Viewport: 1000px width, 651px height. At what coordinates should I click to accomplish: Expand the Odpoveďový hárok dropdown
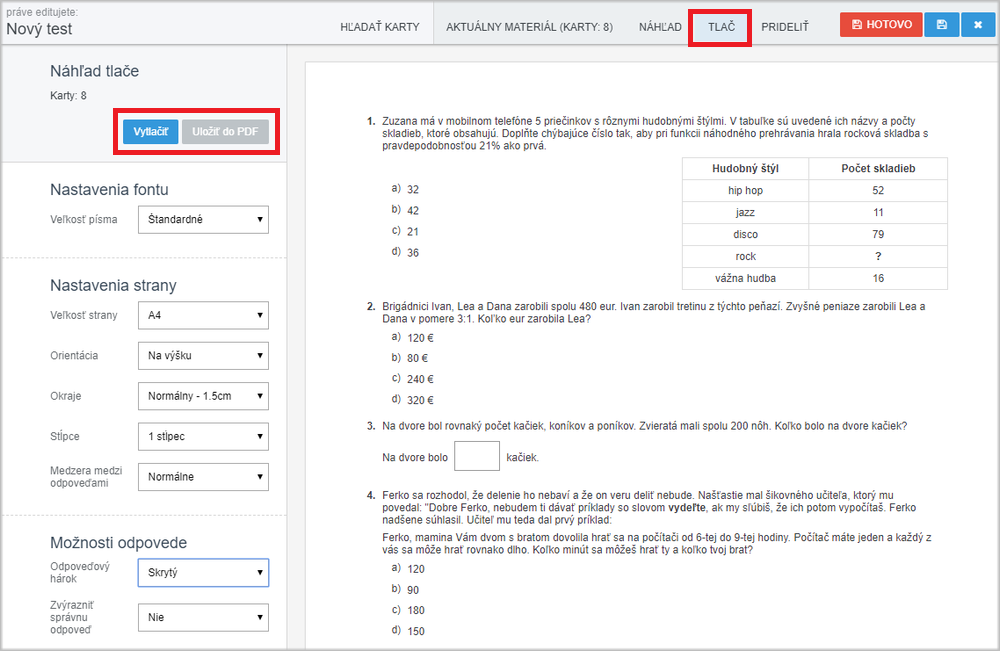(x=203, y=572)
